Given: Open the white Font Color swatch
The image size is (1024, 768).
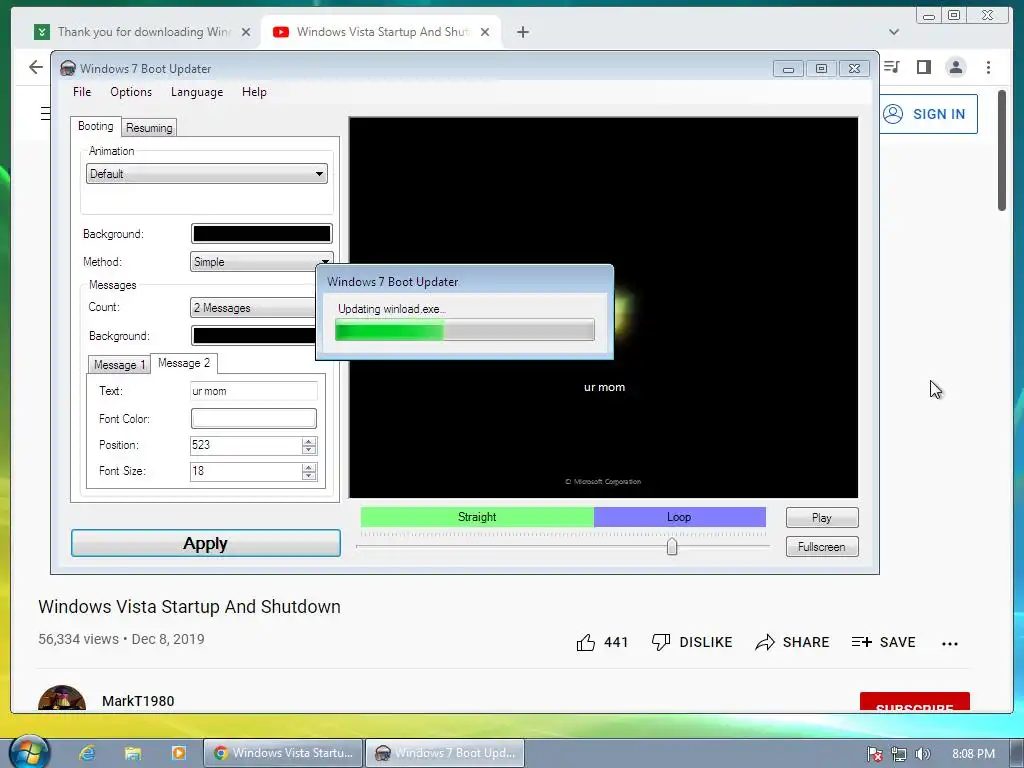Looking at the screenshot, I should click(253, 419).
